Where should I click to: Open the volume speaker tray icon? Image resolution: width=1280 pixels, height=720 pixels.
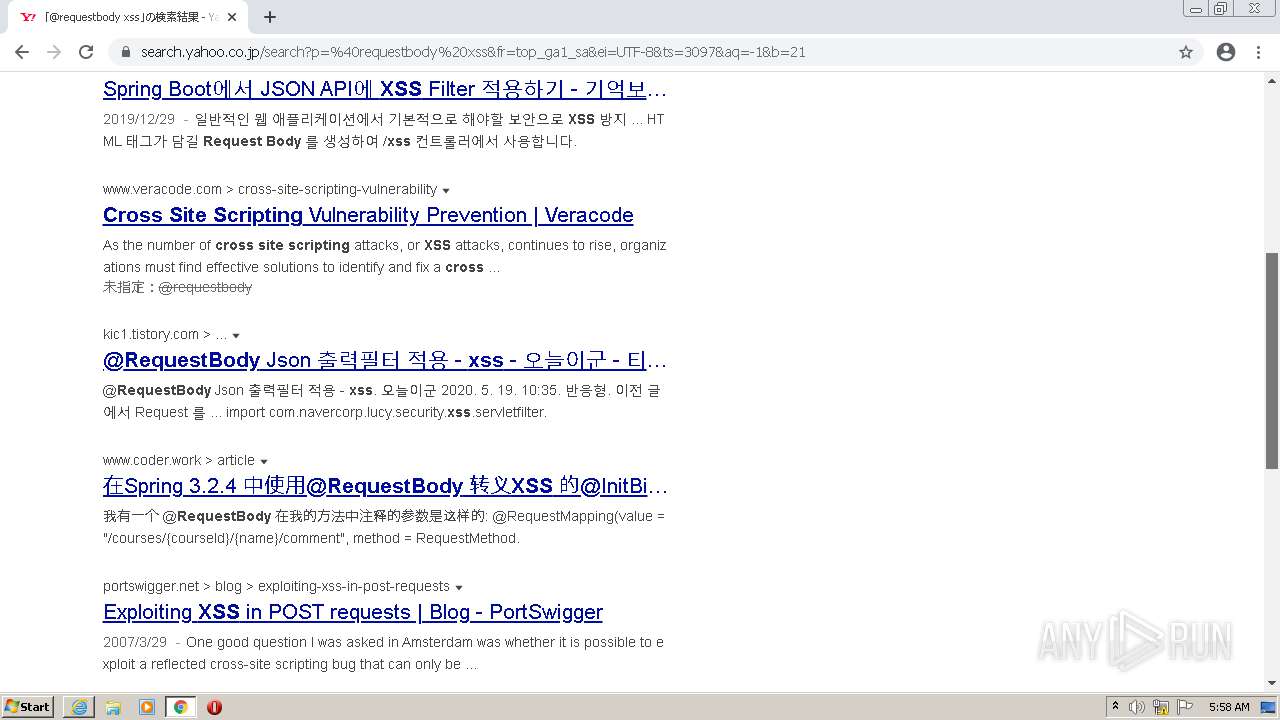pos(1137,707)
